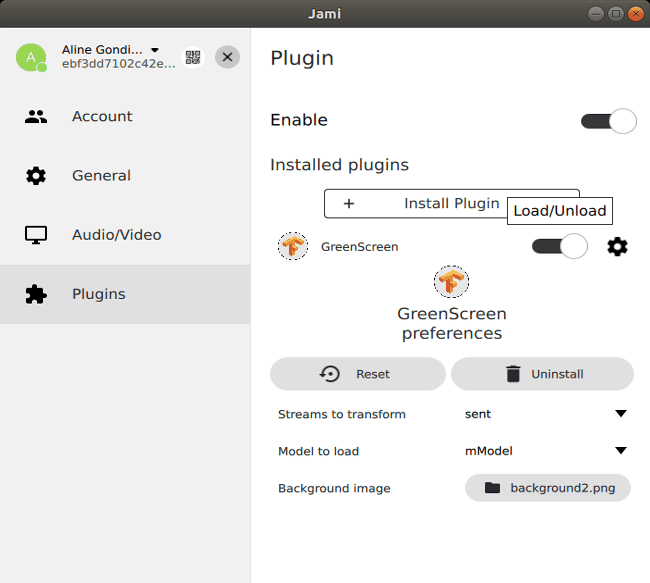Toggle GreenScreen load/unload switch
The height and width of the screenshot is (583, 650).
pyautogui.click(x=559, y=246)
